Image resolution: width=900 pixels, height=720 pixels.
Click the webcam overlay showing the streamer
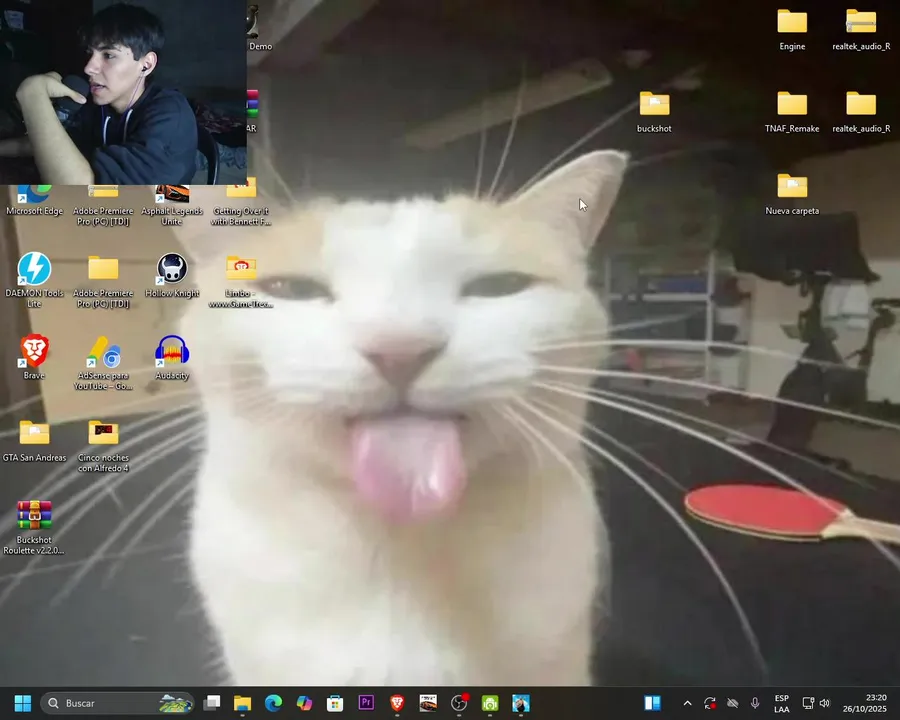pos(123,92)
